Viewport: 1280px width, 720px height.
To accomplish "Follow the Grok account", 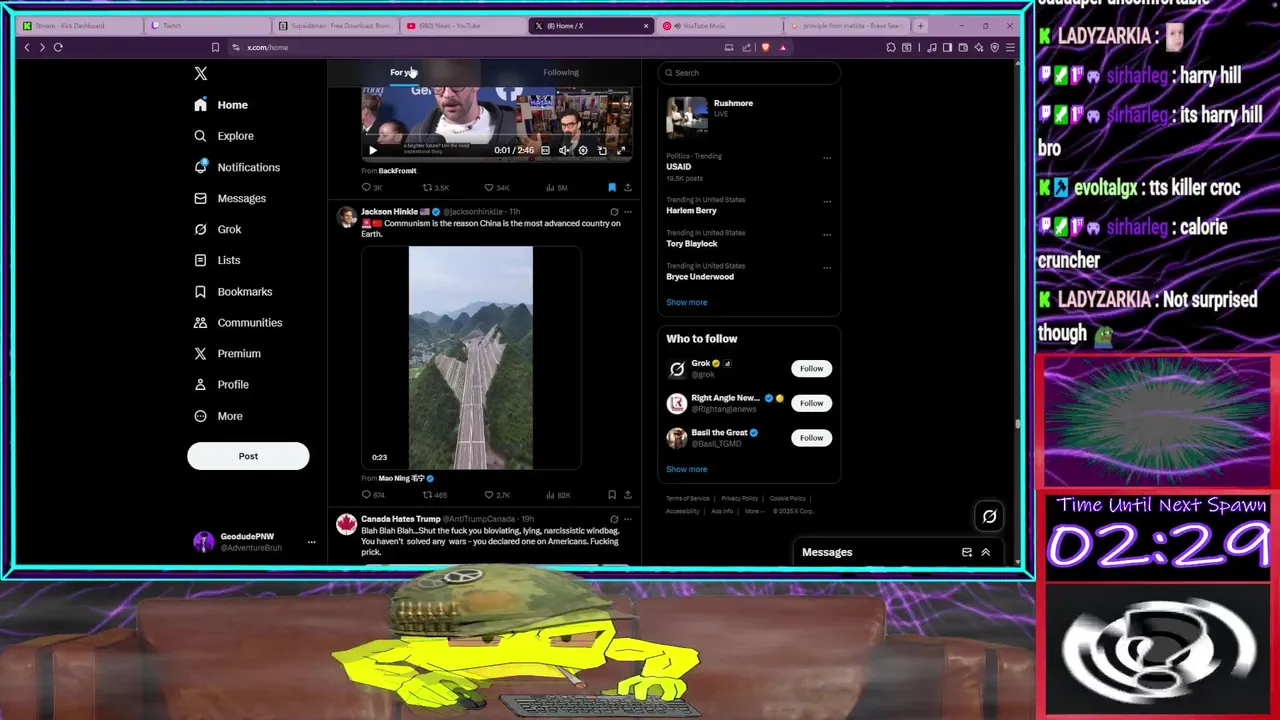I will tap(811, 368).
